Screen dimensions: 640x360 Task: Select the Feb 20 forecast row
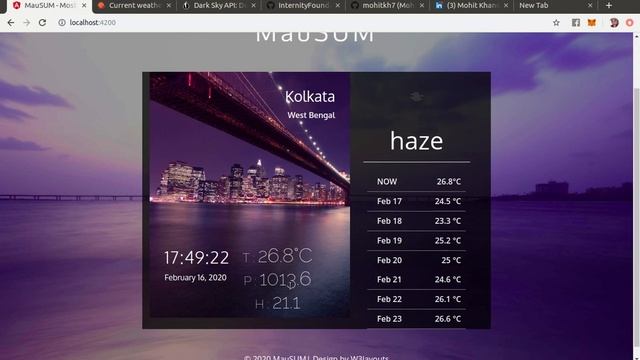coord(416,260)
